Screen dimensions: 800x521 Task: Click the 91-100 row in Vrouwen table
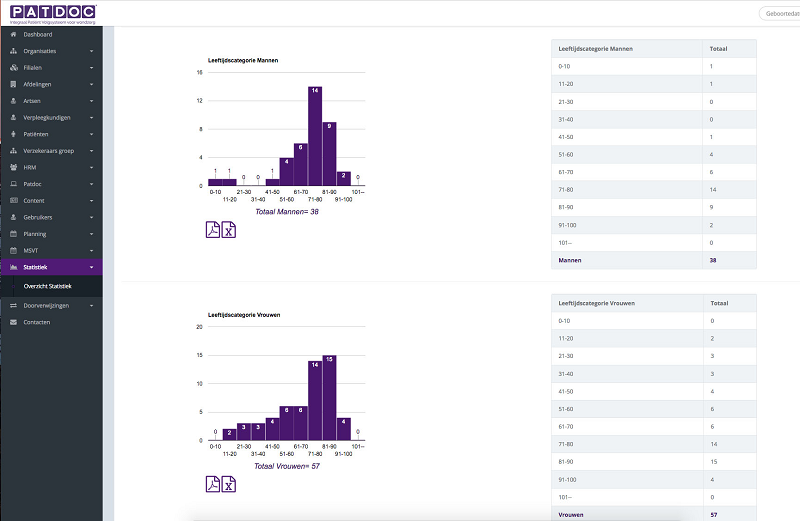click(654, 480)
